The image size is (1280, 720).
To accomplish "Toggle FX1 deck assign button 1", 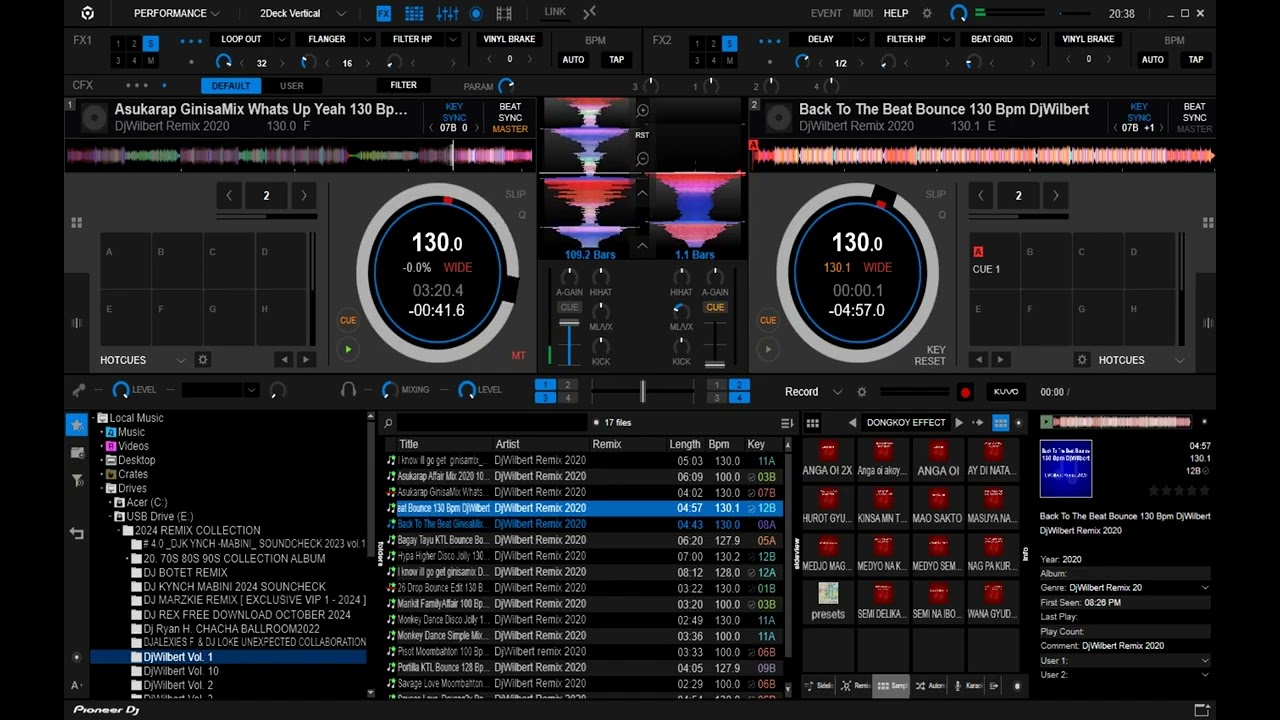I will tap(119, 44).
